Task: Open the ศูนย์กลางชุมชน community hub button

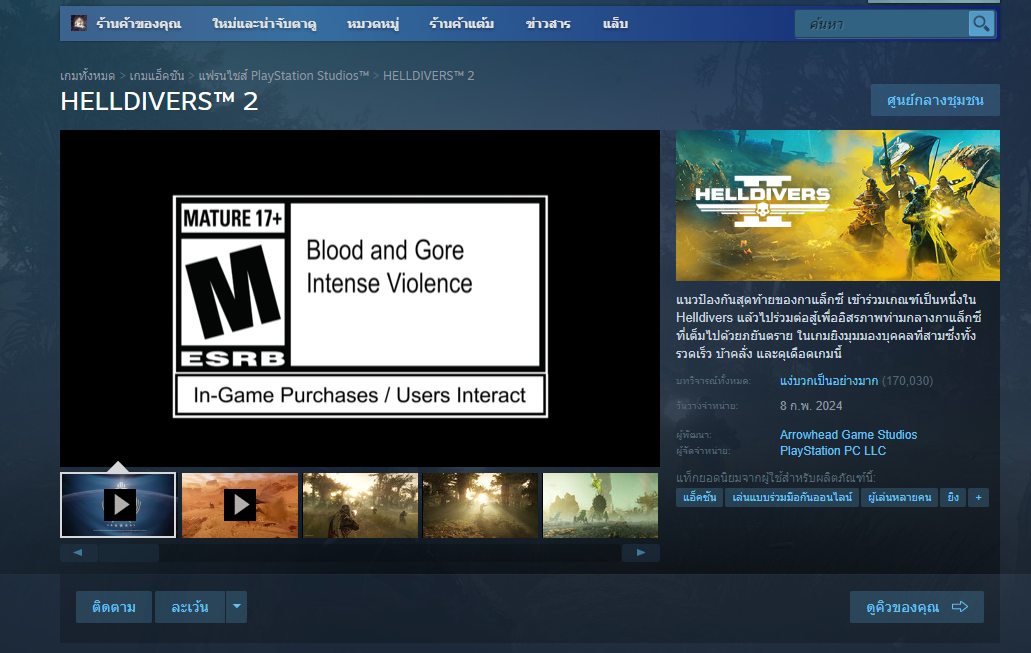Action: point(935,100)
